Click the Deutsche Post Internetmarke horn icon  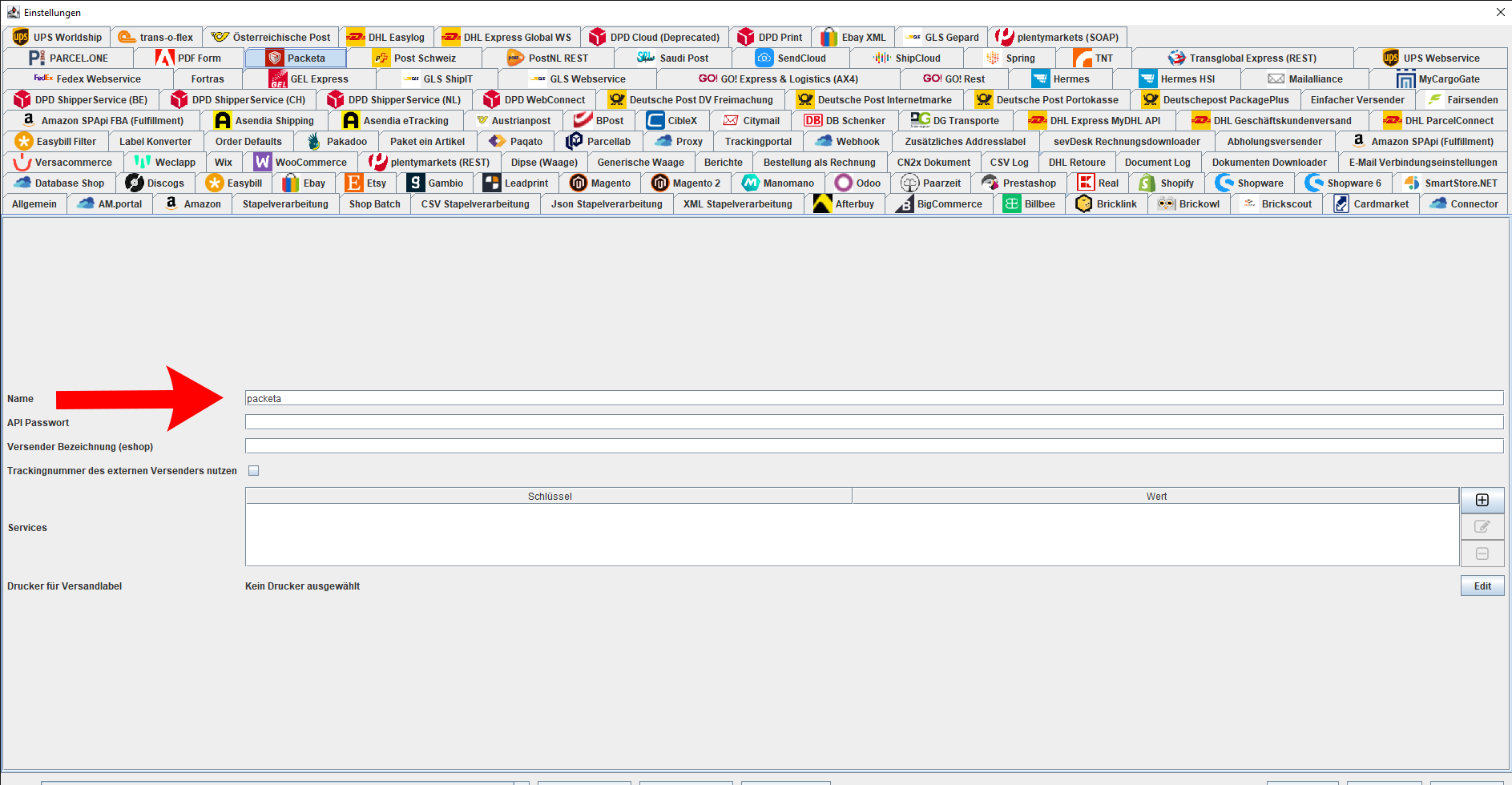point(804,99)
